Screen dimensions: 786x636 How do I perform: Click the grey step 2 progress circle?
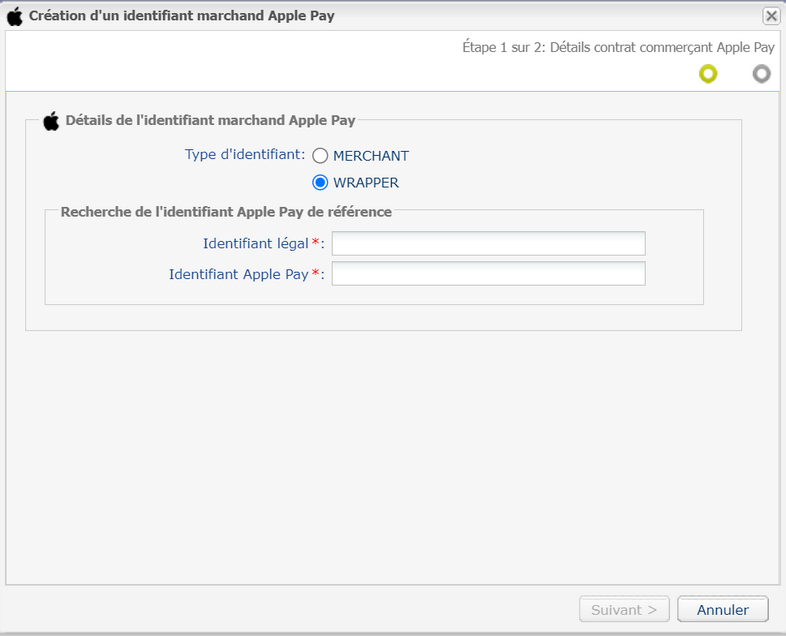tap(761, 74)
